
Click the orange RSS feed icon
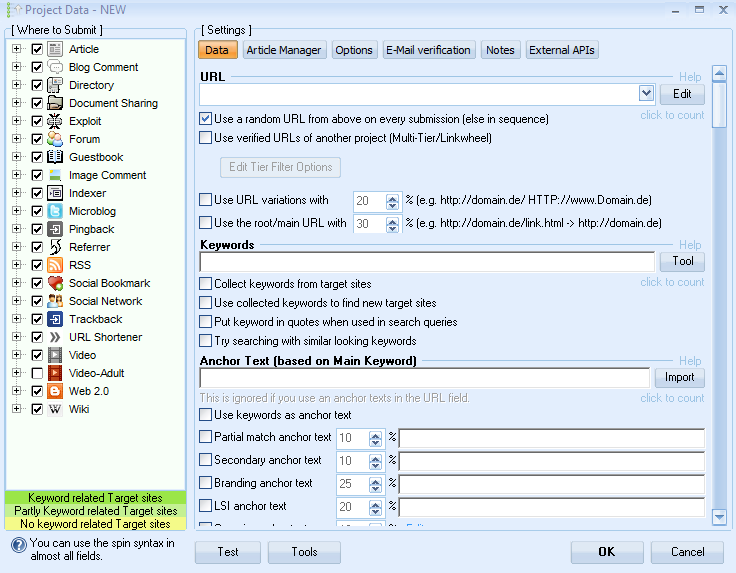55,265
